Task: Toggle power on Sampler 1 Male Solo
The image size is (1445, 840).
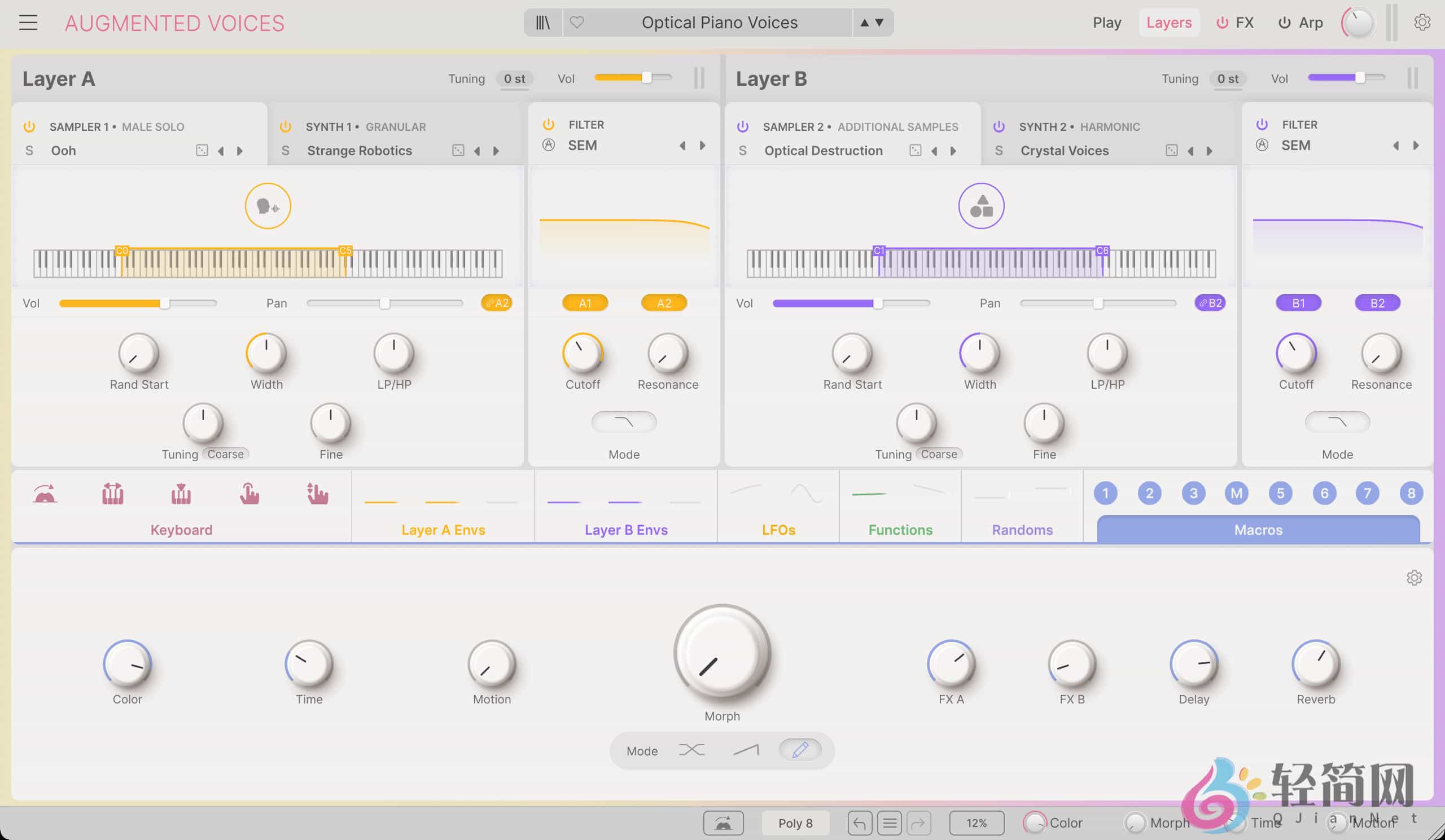Action: (28, 126)
